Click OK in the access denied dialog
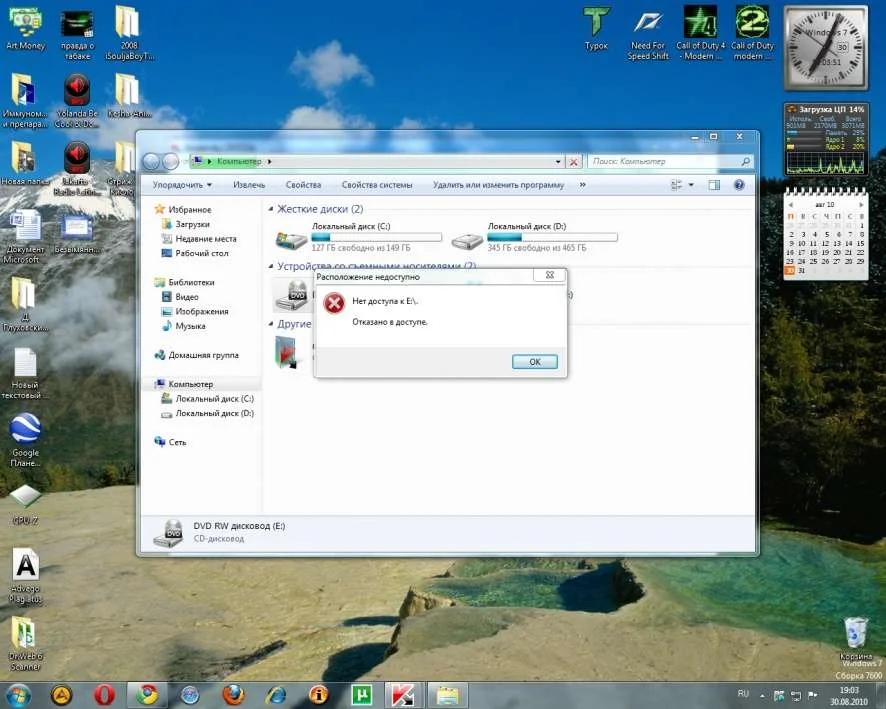 [x=534, y=362]
